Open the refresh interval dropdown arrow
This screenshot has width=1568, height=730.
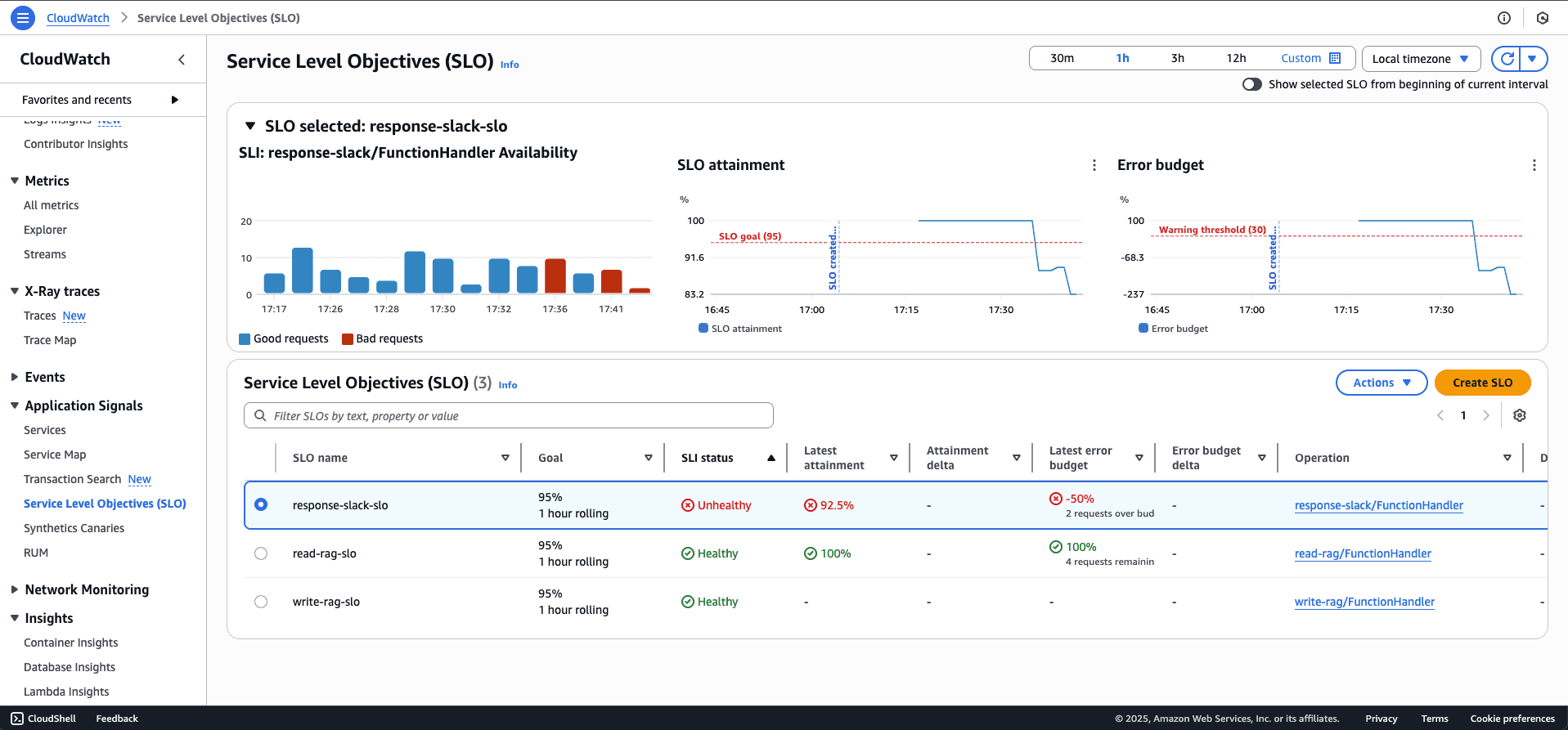tap(1533, 59)
